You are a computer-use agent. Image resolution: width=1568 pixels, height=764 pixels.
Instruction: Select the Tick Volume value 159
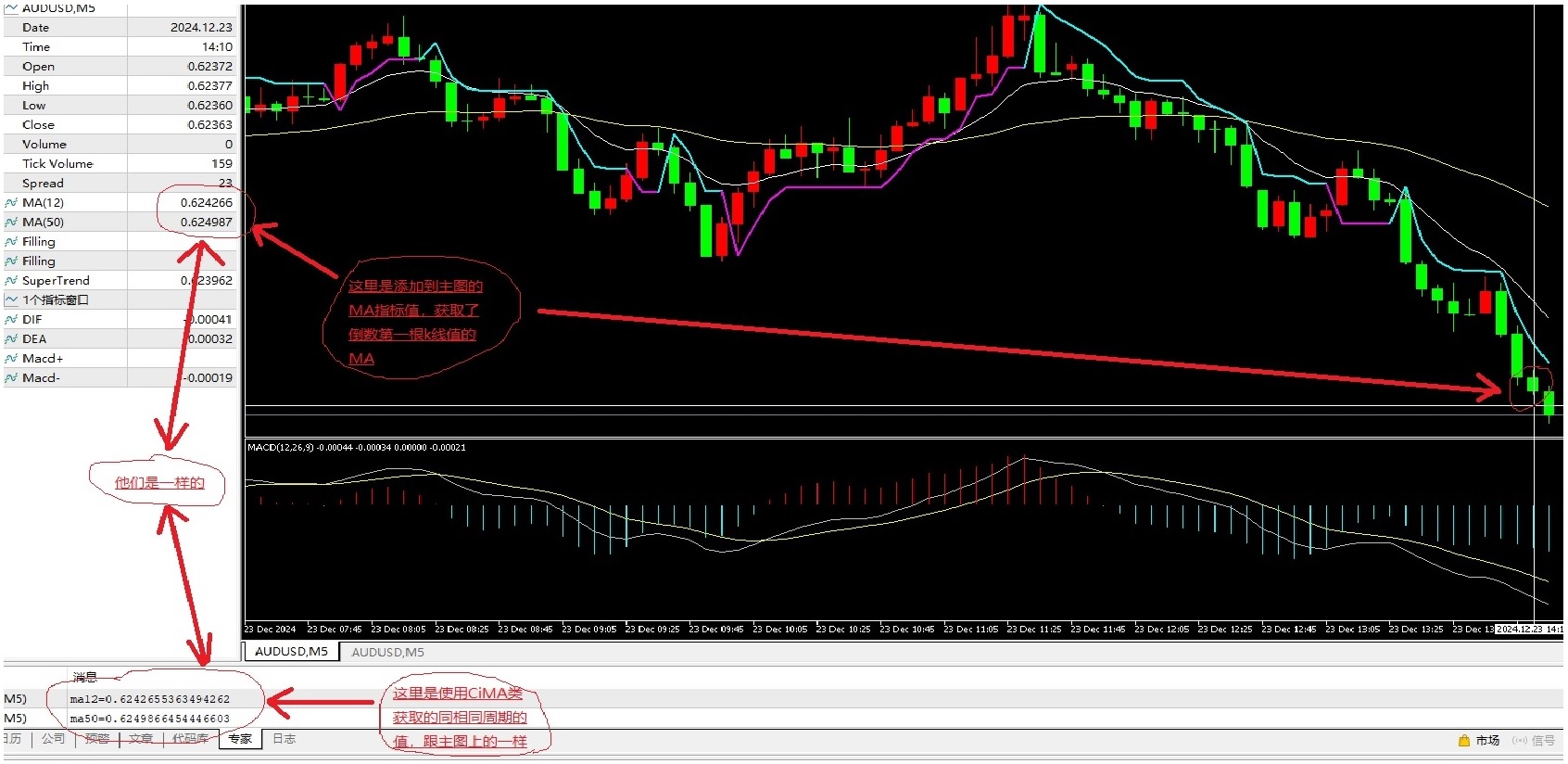click(x=222, y=164)
